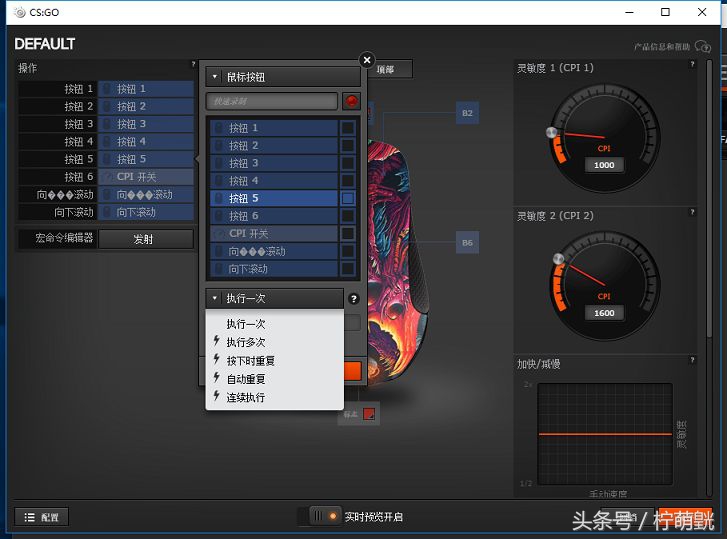Tick checkbox for 按钮 1 in popup
Image resolution: width=727 pixels, height=539 pixels.
(348, 128)
